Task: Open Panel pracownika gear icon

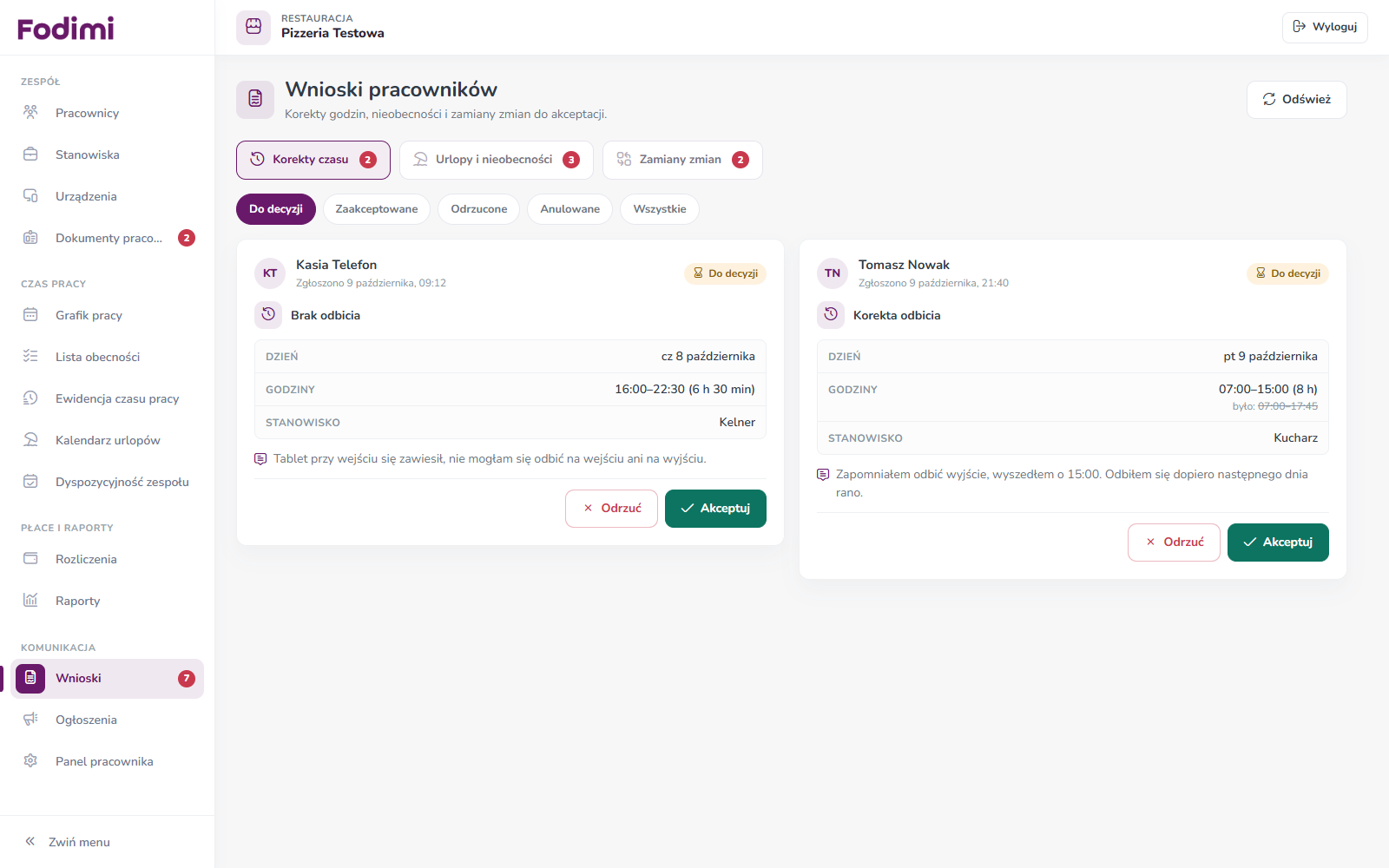Action: coord(30,761)
